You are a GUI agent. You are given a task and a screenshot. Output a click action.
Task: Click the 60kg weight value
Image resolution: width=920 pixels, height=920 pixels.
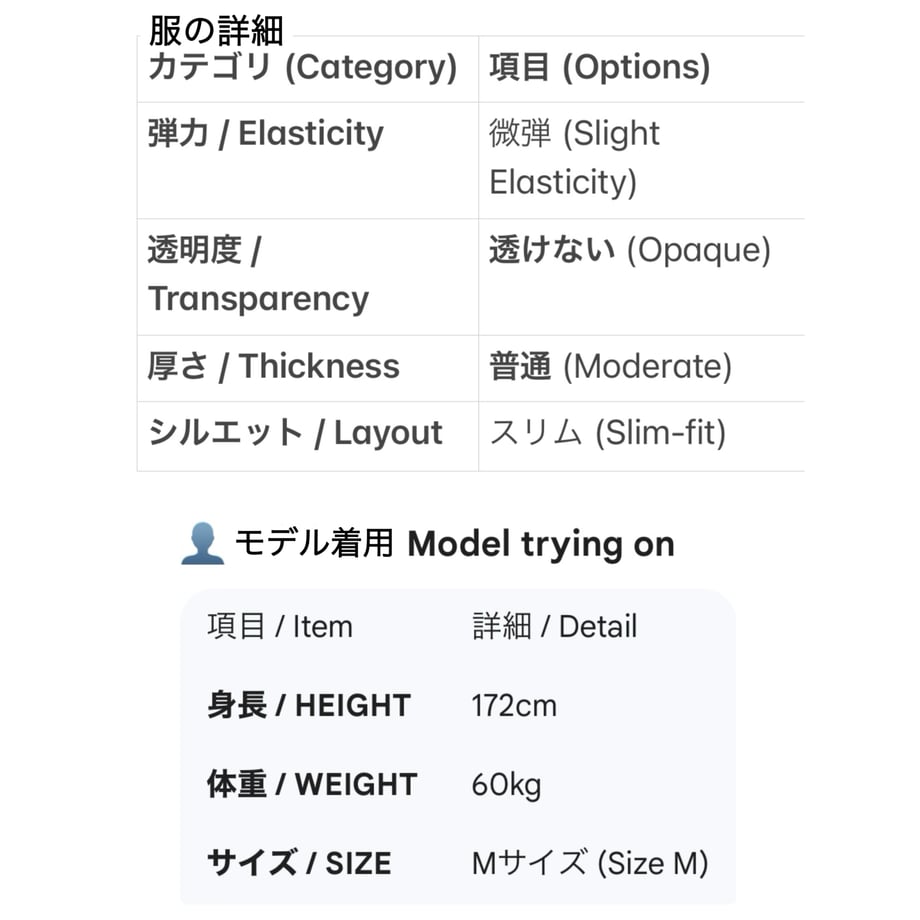506,785
